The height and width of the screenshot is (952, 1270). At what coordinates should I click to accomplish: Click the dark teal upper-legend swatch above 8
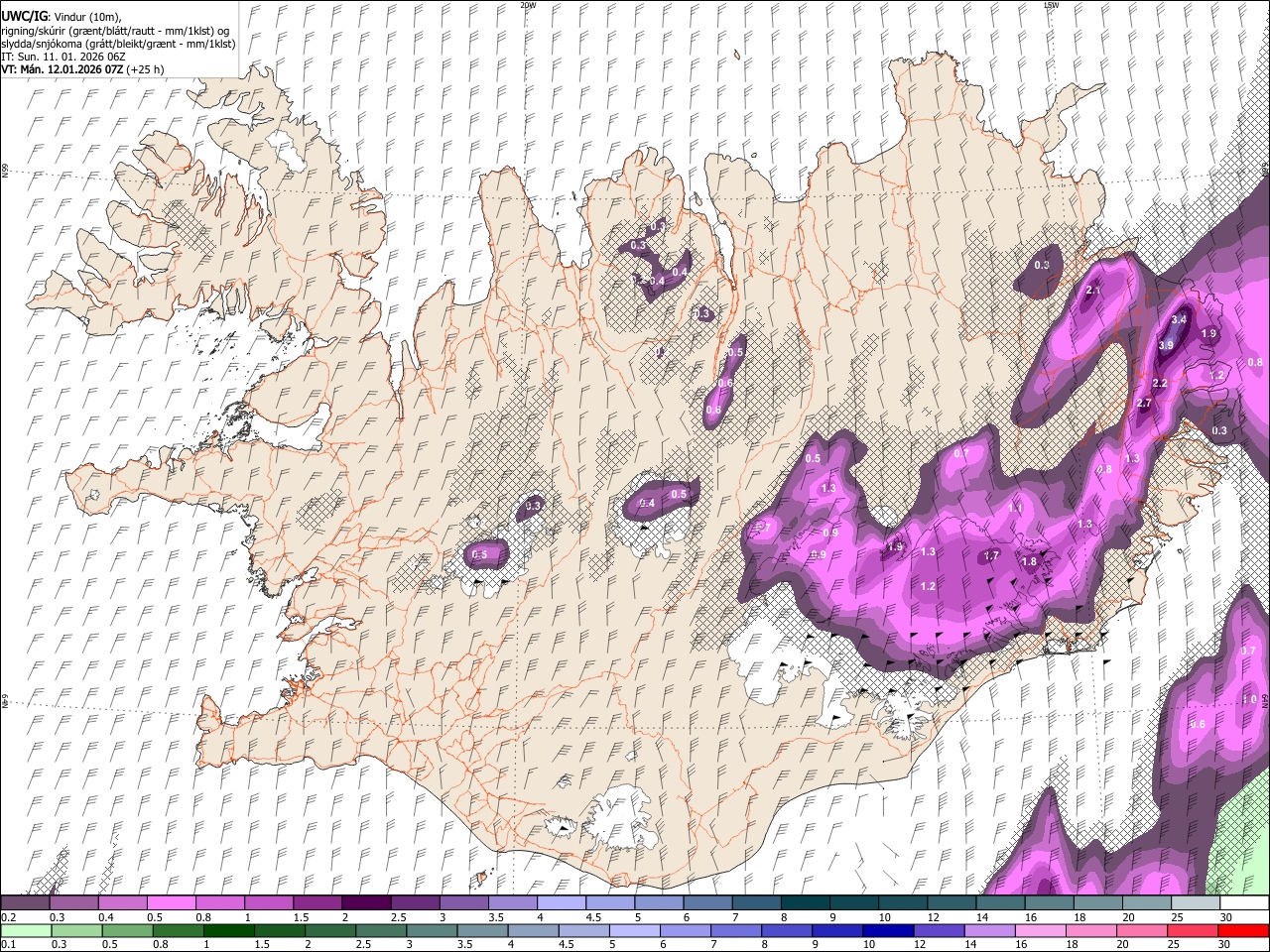[805, 903]
